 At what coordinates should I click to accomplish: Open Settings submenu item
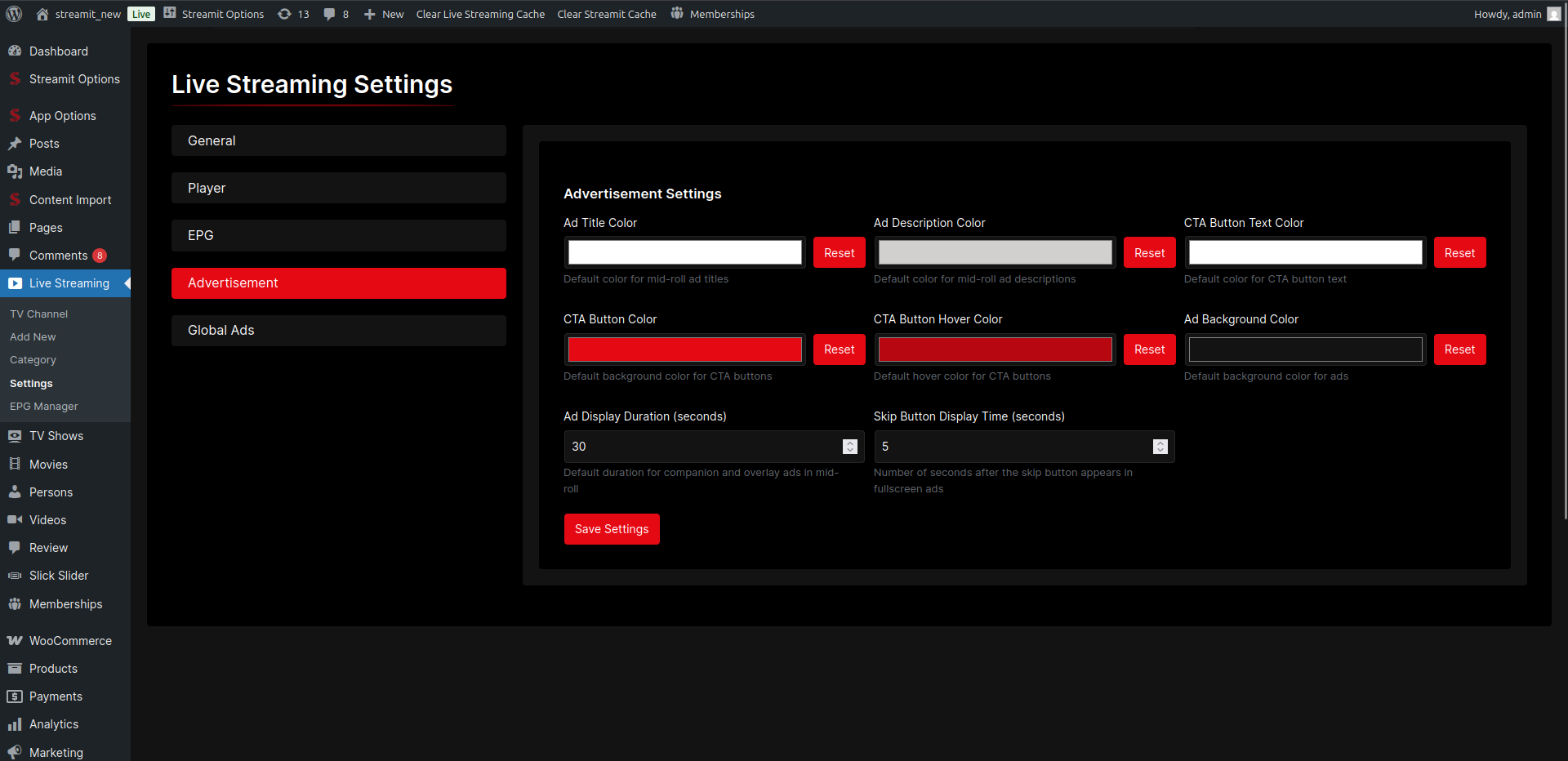(x=31, y=383)
